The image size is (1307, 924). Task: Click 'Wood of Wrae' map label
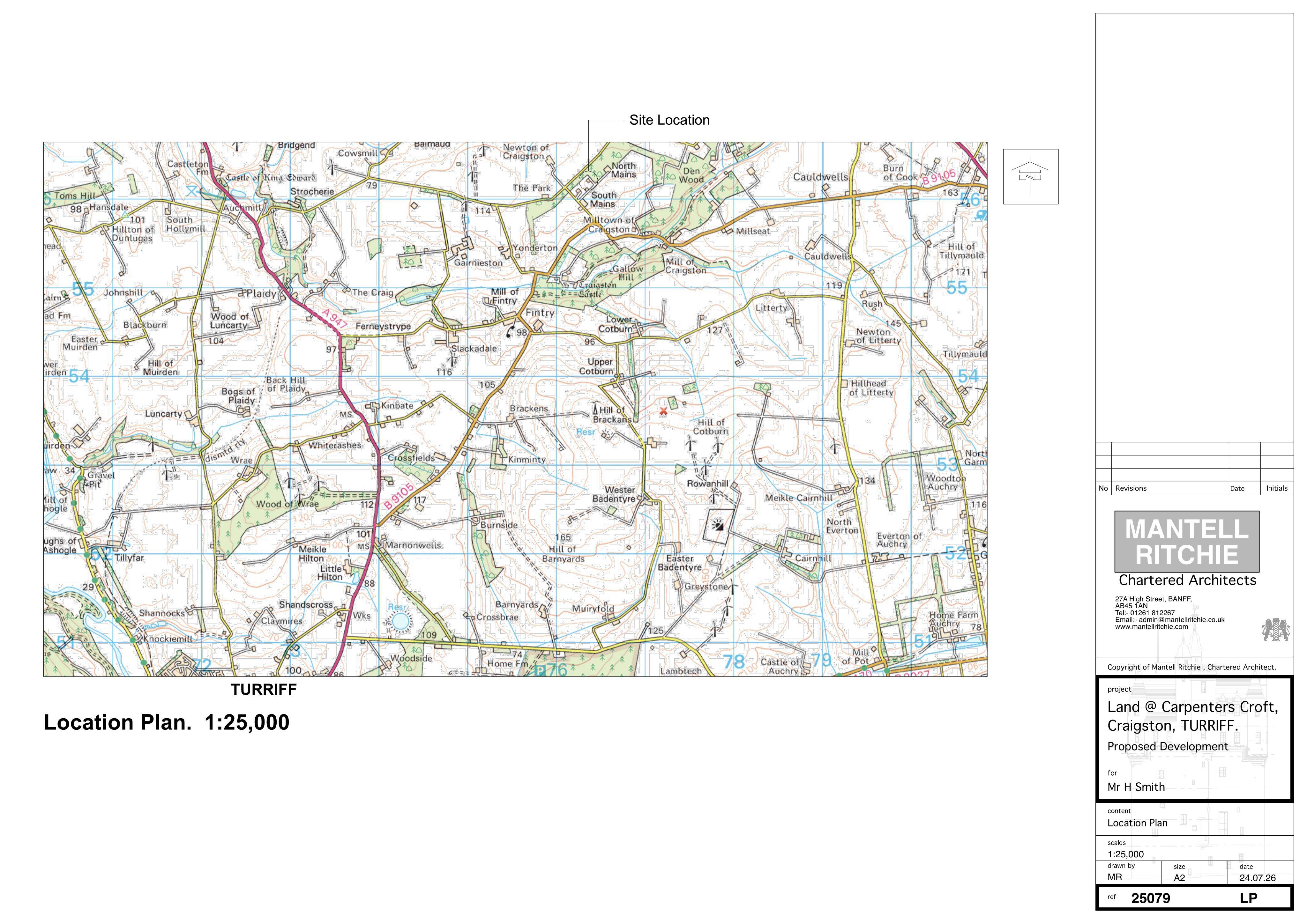pyautogui.click(x=288, y=504)
